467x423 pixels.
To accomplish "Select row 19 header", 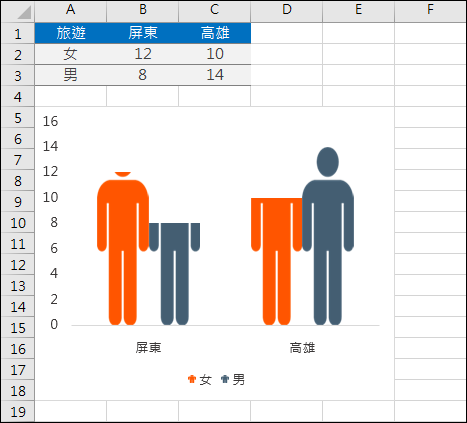I will coord(18,412).
